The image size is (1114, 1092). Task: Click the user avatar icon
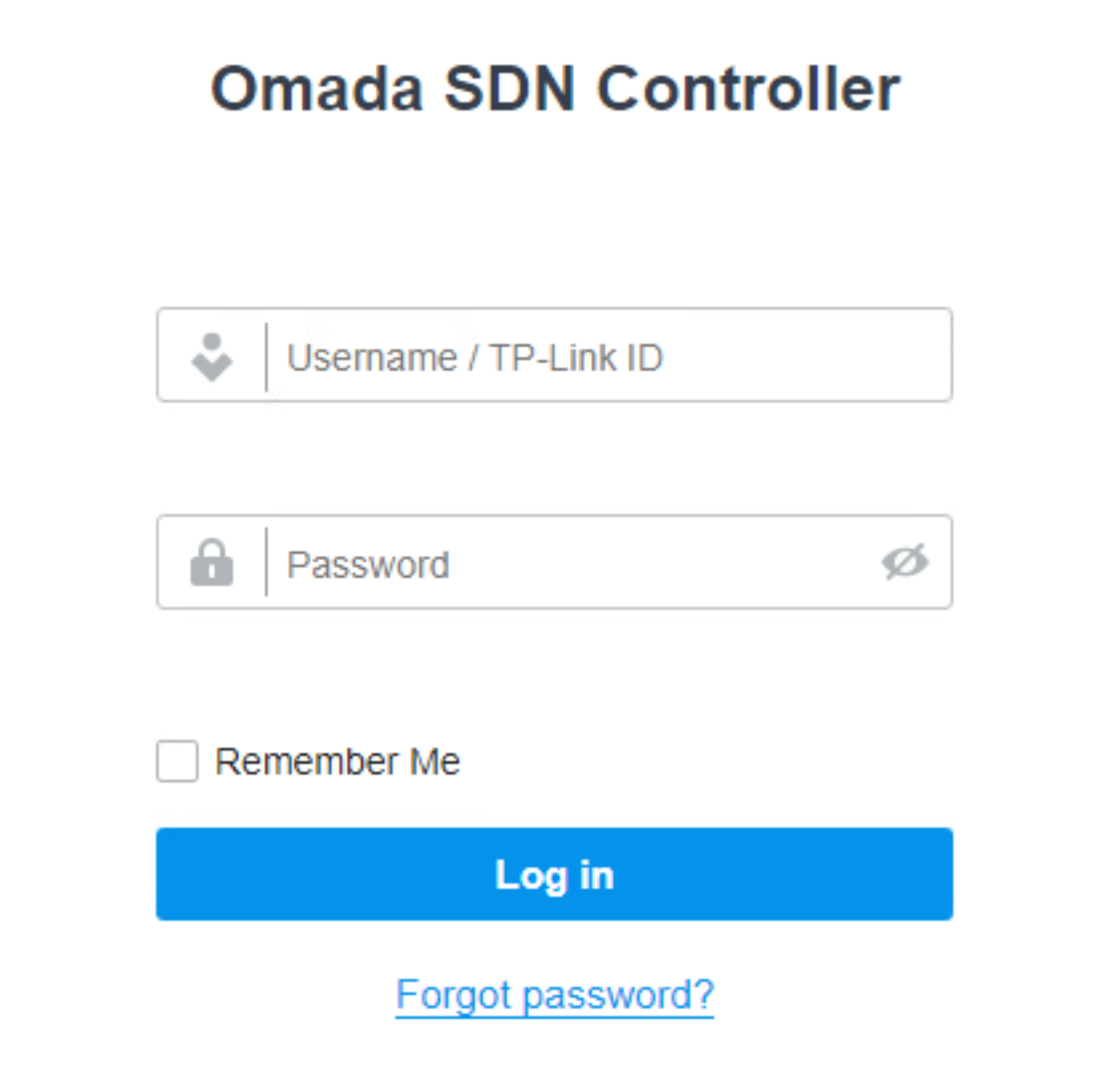tap(211, 357)
